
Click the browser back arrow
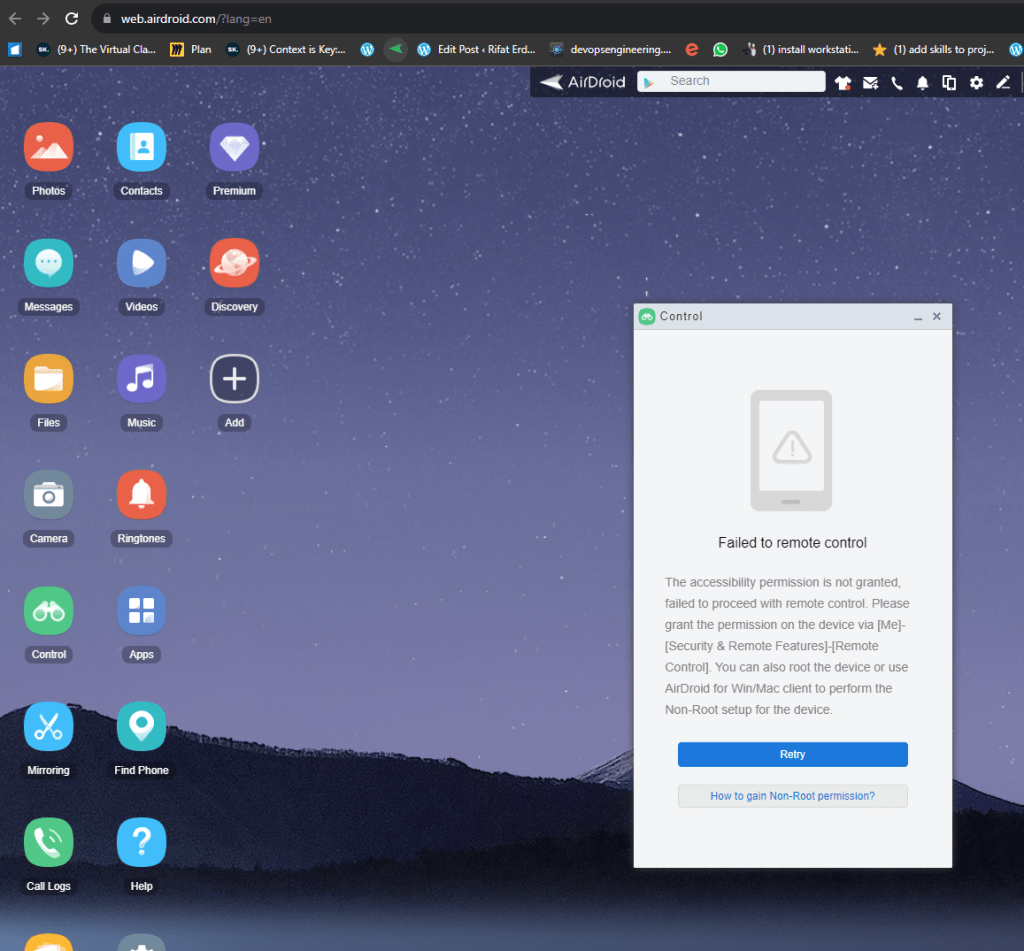pos(15,18)
